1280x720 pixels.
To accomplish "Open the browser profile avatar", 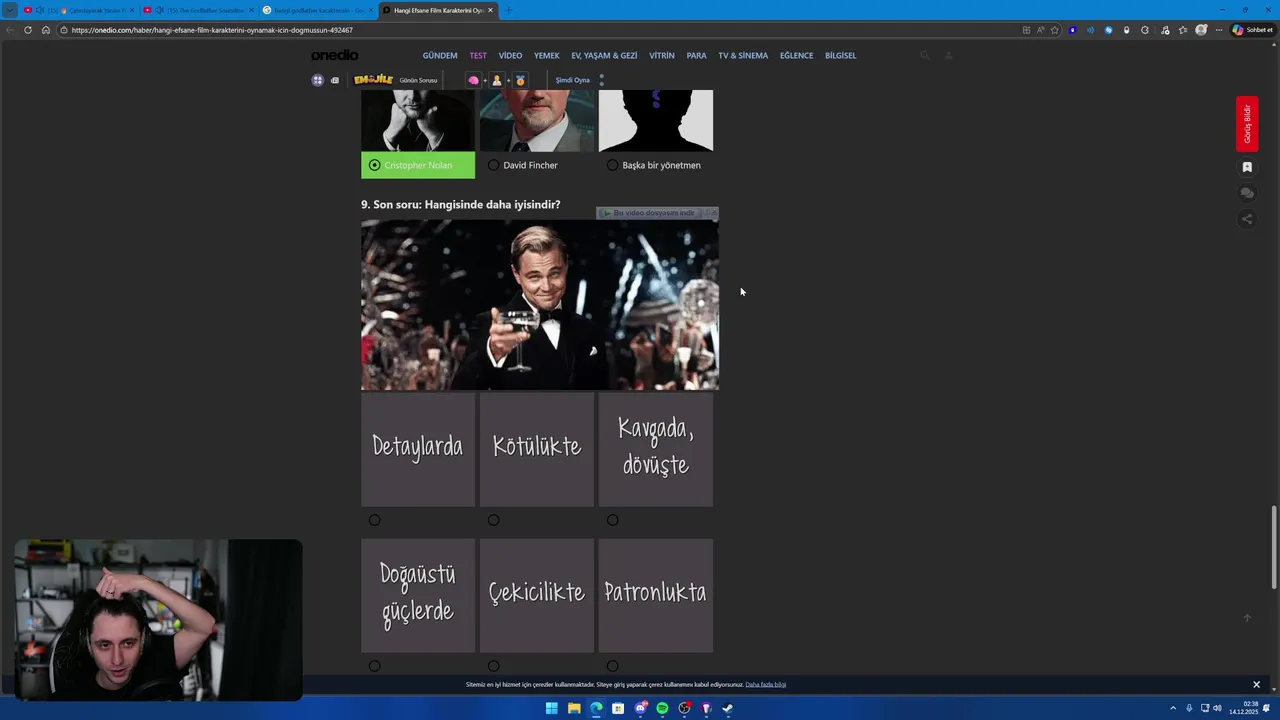I will click(1201, 30).
